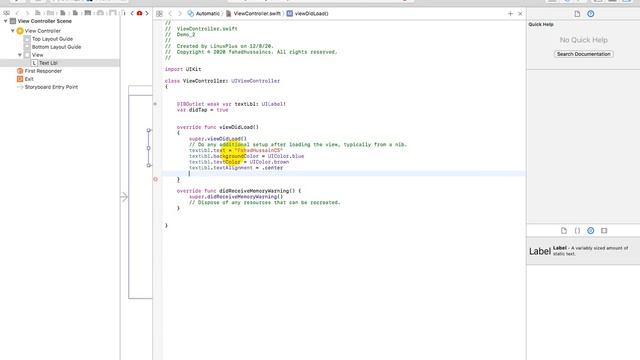640x360 pixels.
Task: Select Exit item in outline
Action: (x=29, y=79)
